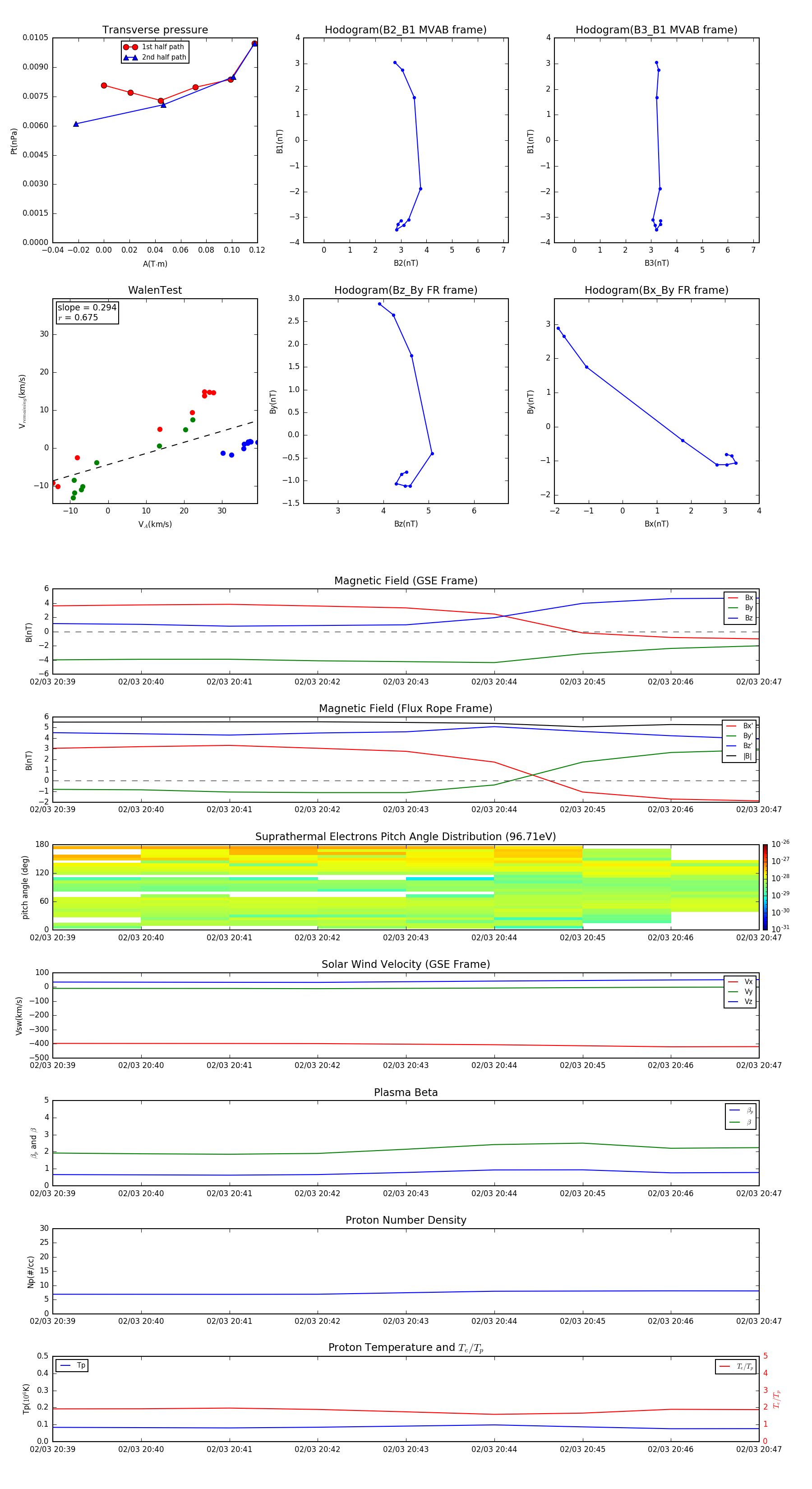Image resolution: width=812 pixels, height=1489 pixels.
Task: Click the 'r = 0.675' annotation
Action: [x=78, y=317]
